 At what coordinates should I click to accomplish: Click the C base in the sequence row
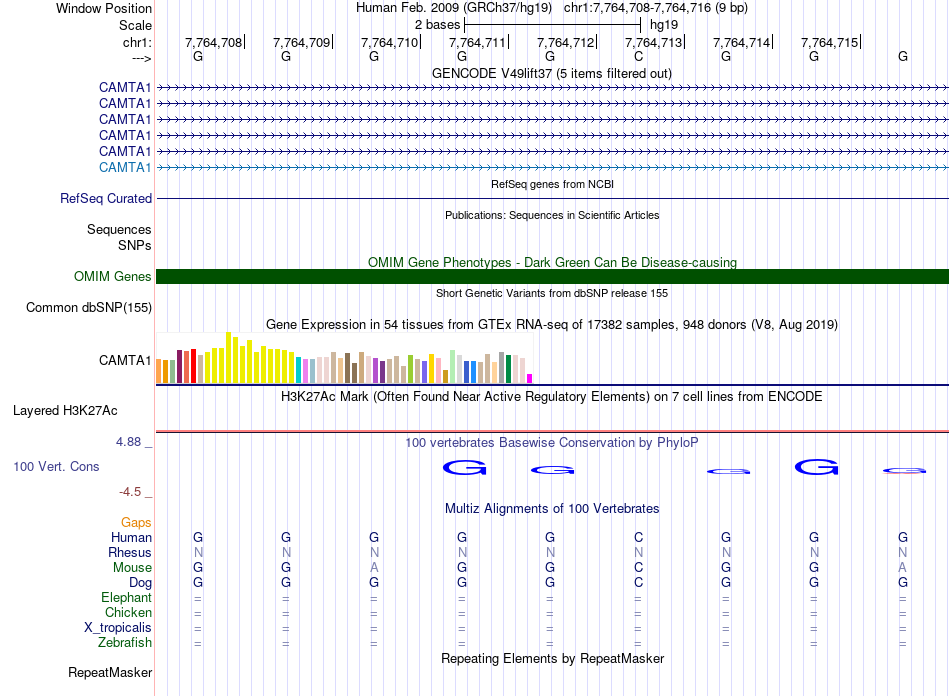click(638, 57)
